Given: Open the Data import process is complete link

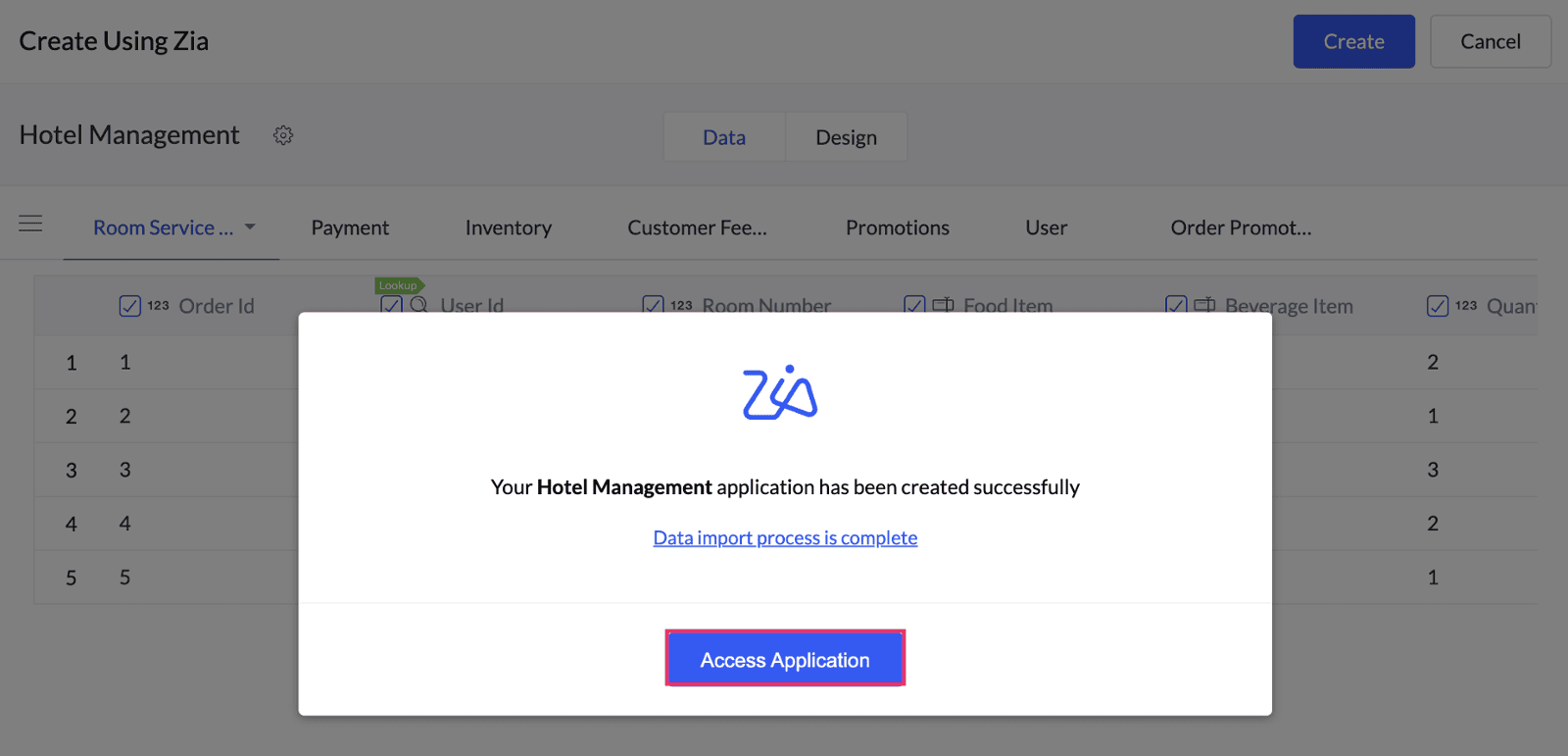Looking at the screenshot, I should point(785,537).
